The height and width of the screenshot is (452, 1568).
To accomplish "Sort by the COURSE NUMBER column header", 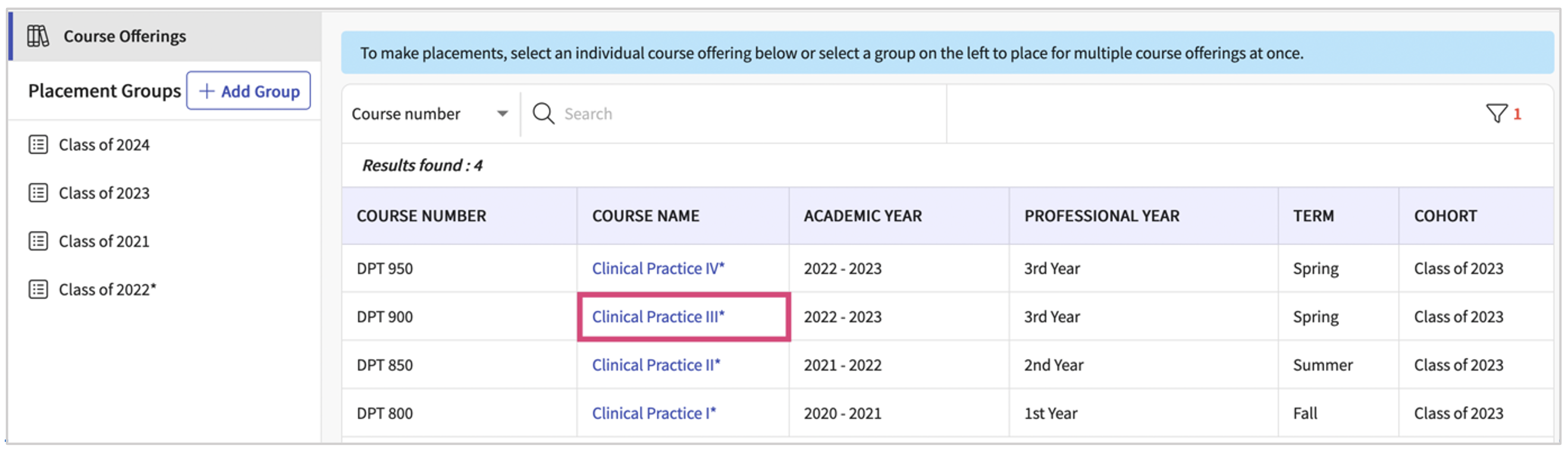I will (x=421, y=216).
